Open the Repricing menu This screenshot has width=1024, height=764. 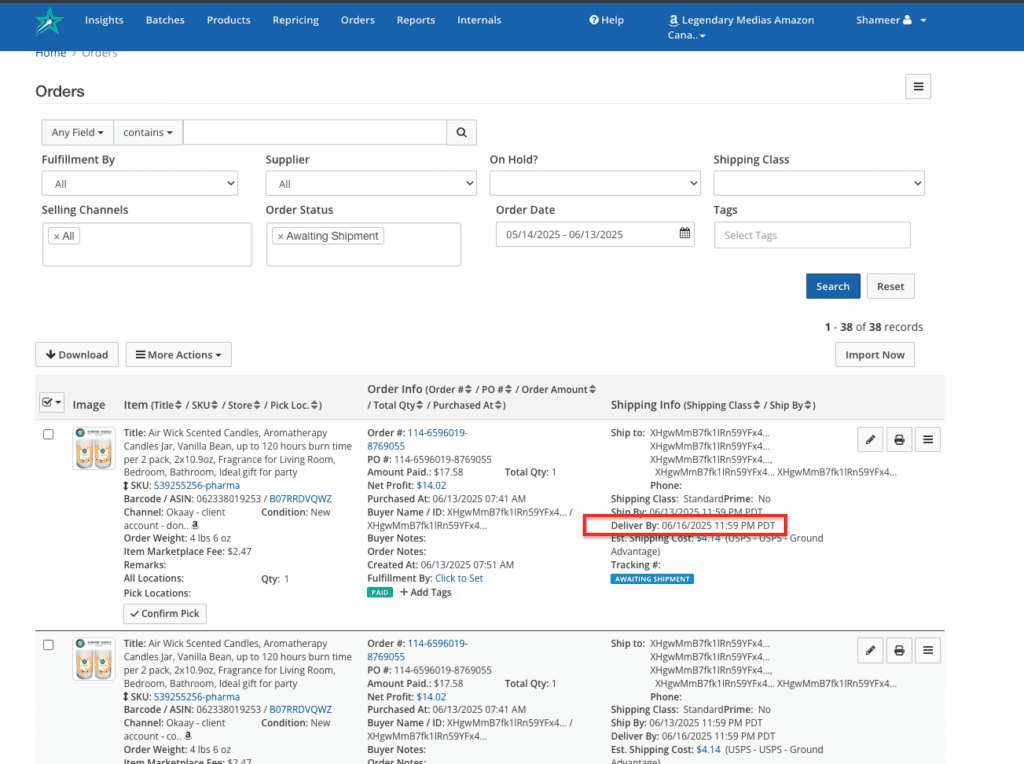tap(296, 20)
